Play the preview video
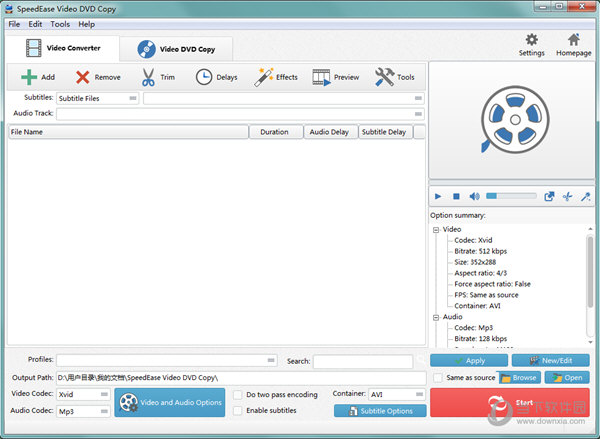Screen dimensions: 600x439 [438, 196]
